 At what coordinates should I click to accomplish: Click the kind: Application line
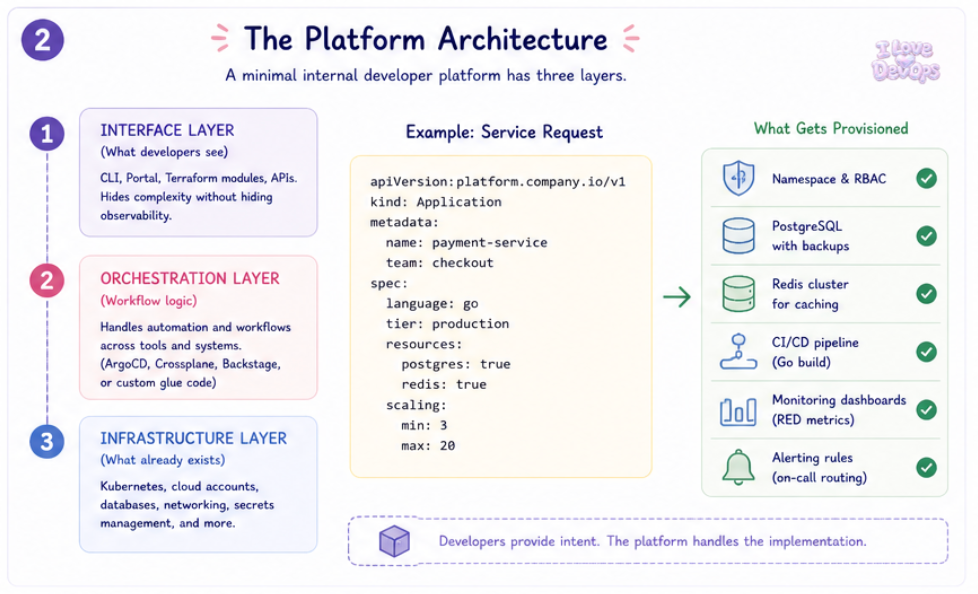[436, 202]
